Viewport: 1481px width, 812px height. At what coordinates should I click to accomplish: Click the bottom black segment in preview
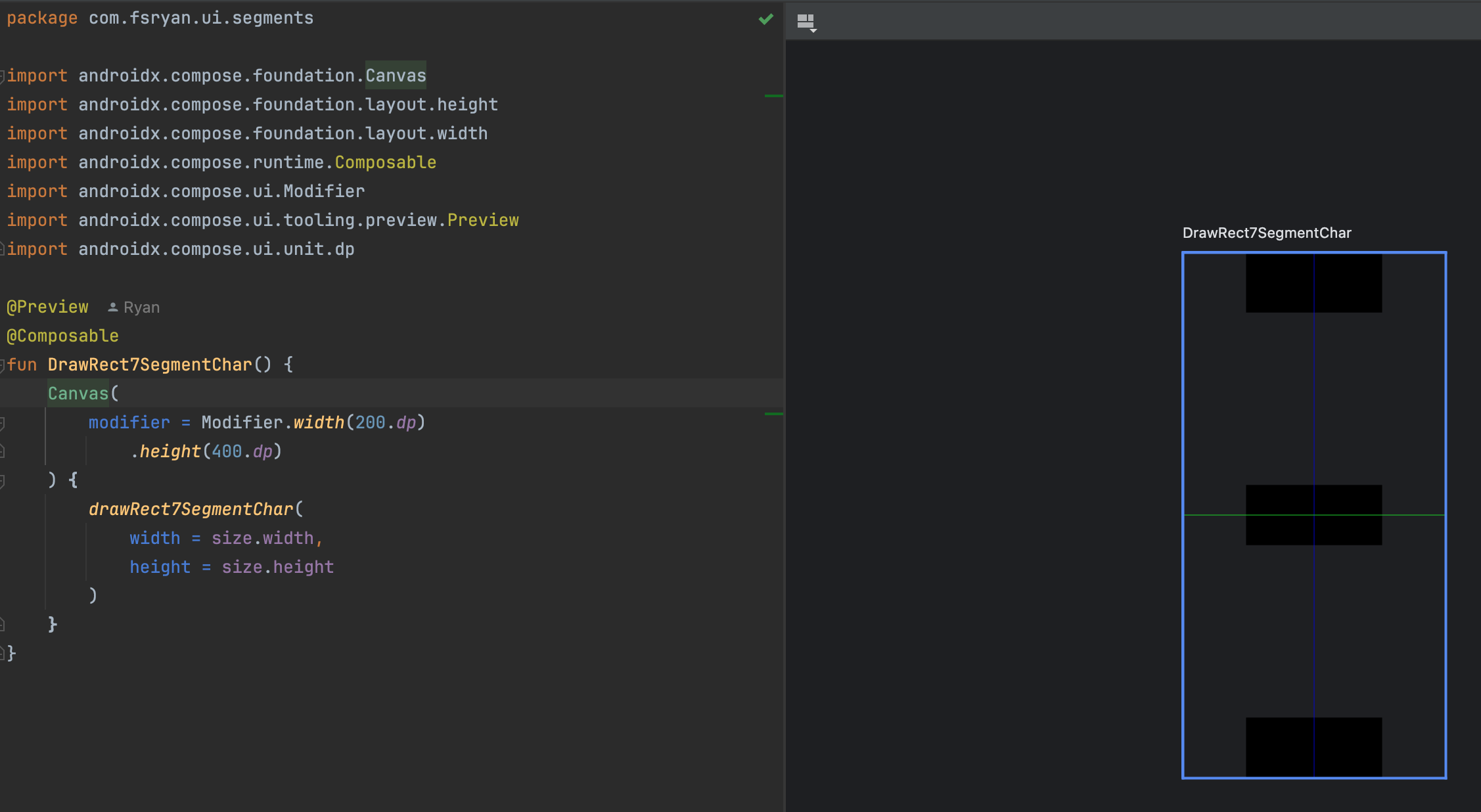[x=1314, y=747]
